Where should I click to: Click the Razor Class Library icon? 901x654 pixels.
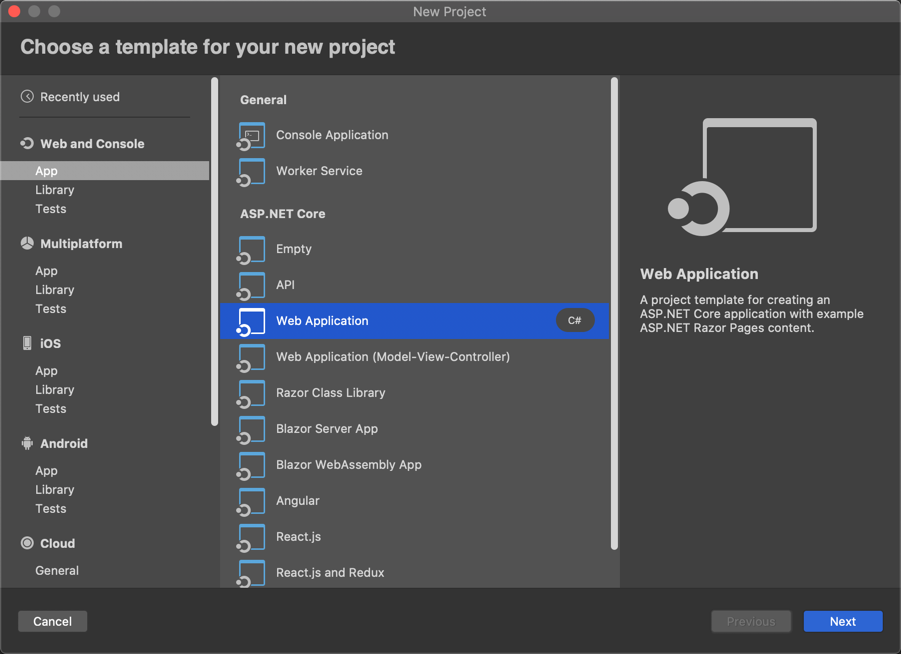coord(250,393)
